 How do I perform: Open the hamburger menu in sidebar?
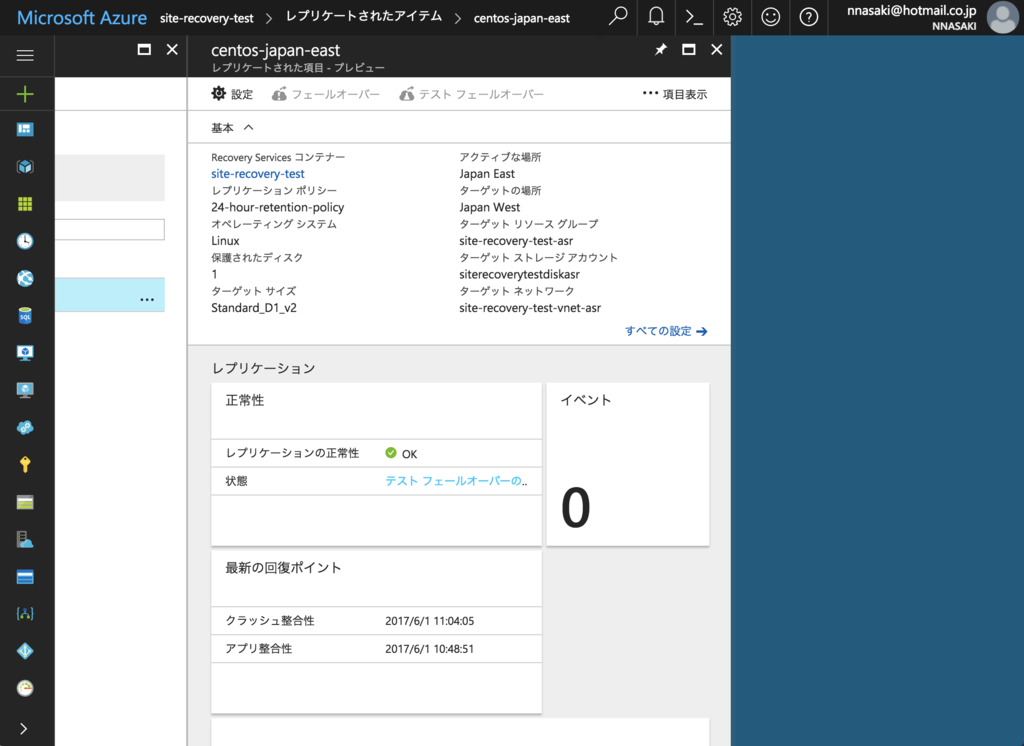coord(25,56)
